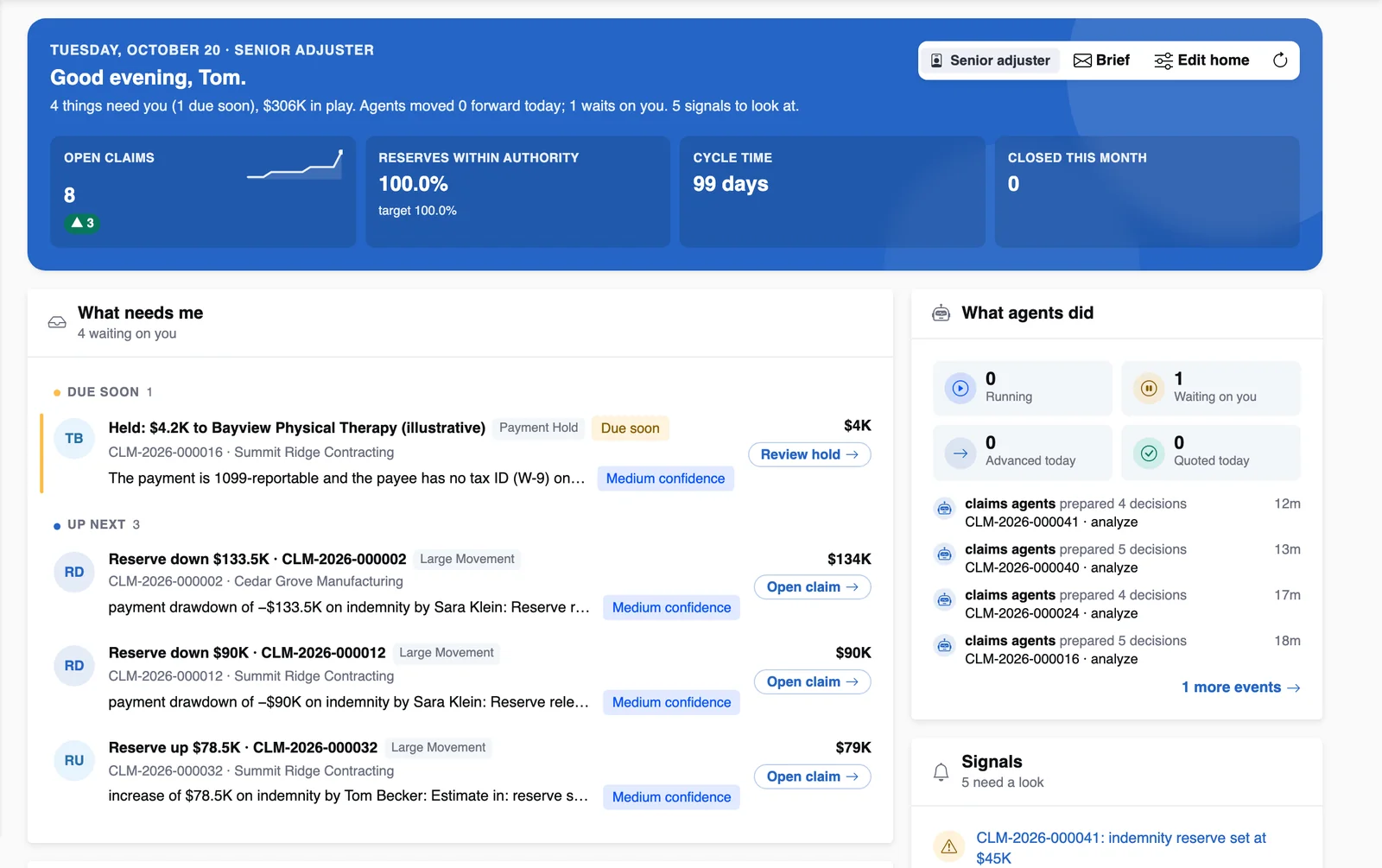Click the agent icon for CLM-2026-000041 analyze event
Viewport: 1382px width, 868px height.
(x=945, y=509)
